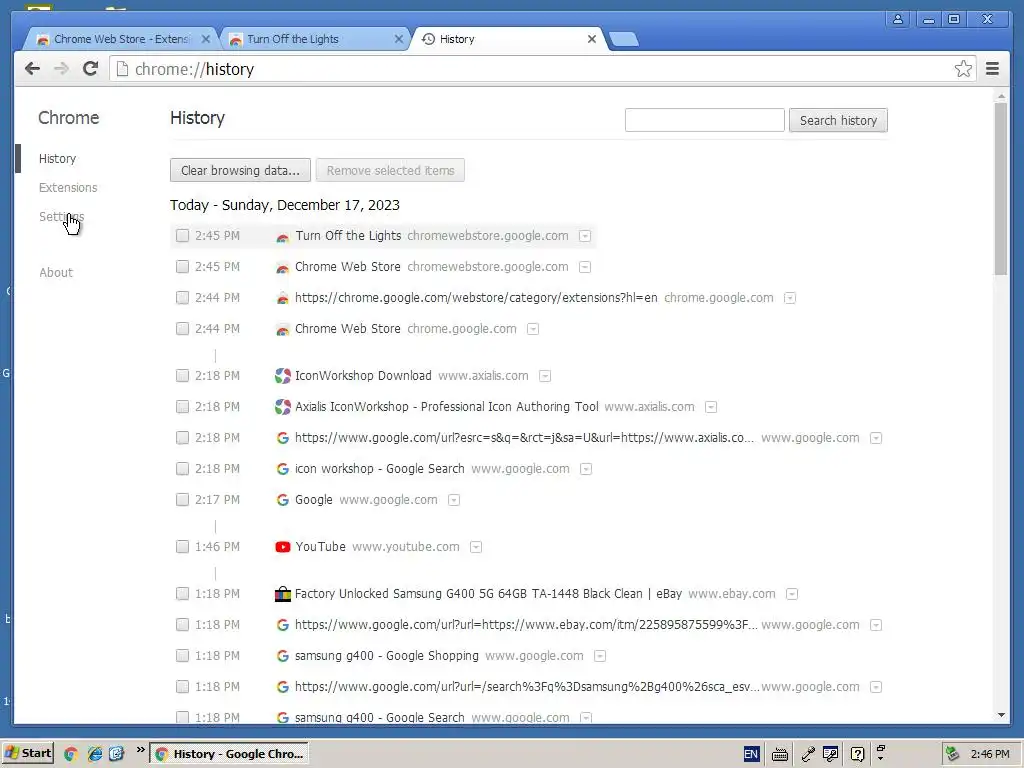Click Google favicon beside 2:17 PM Google entry
Image resolution: width=1024 pixels, height=768 pixels.
click(283, 500)
